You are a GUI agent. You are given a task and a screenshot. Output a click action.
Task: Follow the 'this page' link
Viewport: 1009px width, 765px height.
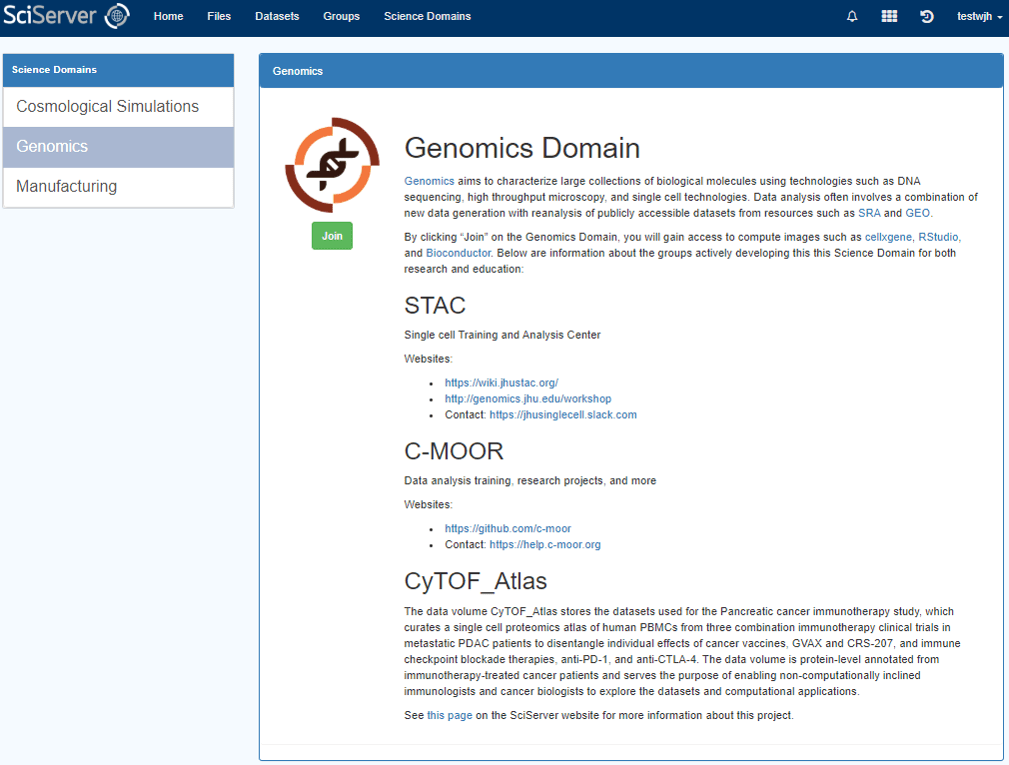pos(450,715)
